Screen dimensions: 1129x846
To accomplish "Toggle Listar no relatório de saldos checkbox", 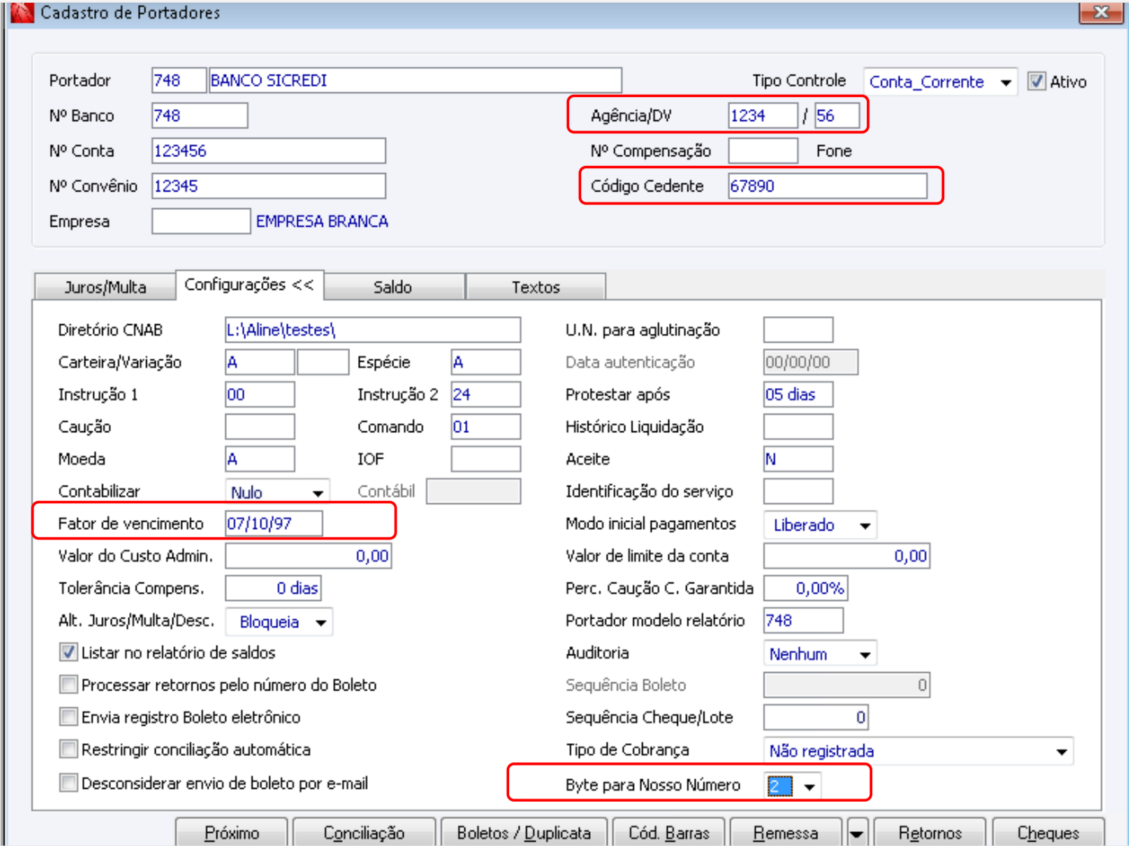I will [x=68, y=653].
